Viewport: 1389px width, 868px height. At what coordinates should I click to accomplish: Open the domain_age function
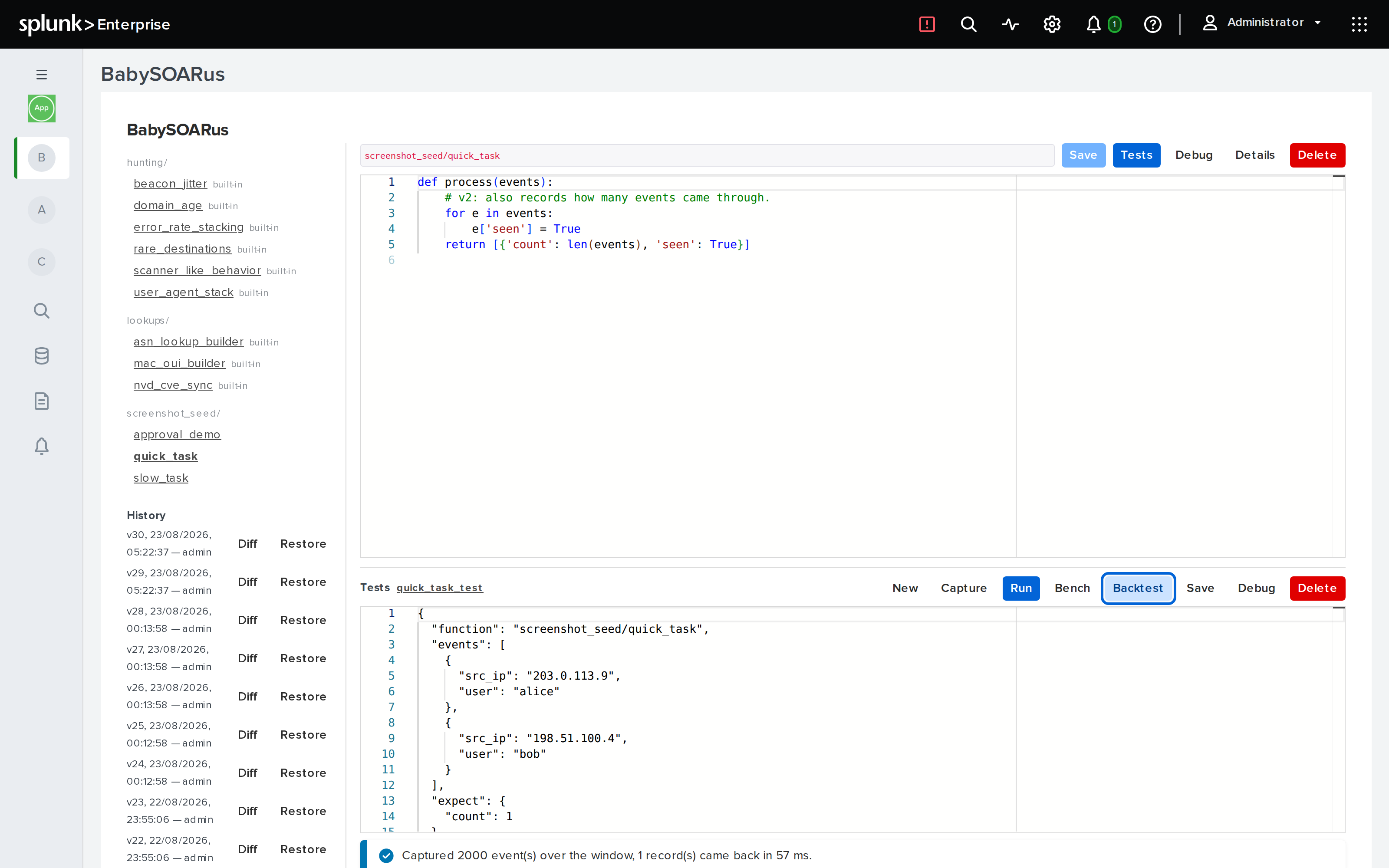(168, 206)
